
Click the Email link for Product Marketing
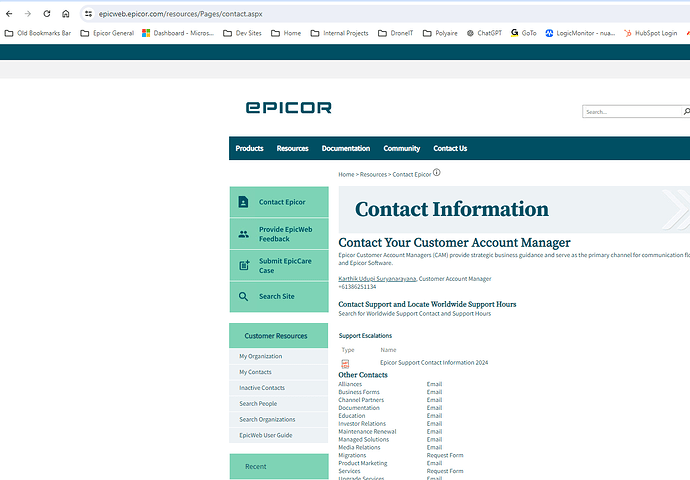tap(434, 463)
